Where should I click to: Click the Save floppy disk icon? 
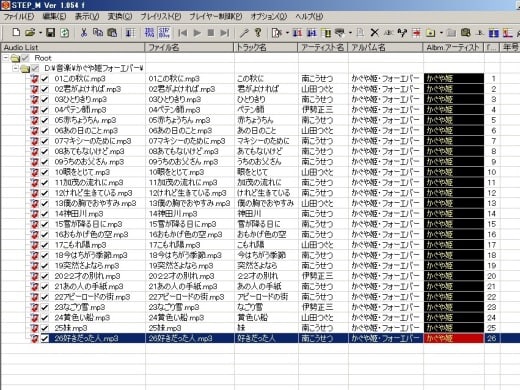pyautogui.click(x=50, y=32)
